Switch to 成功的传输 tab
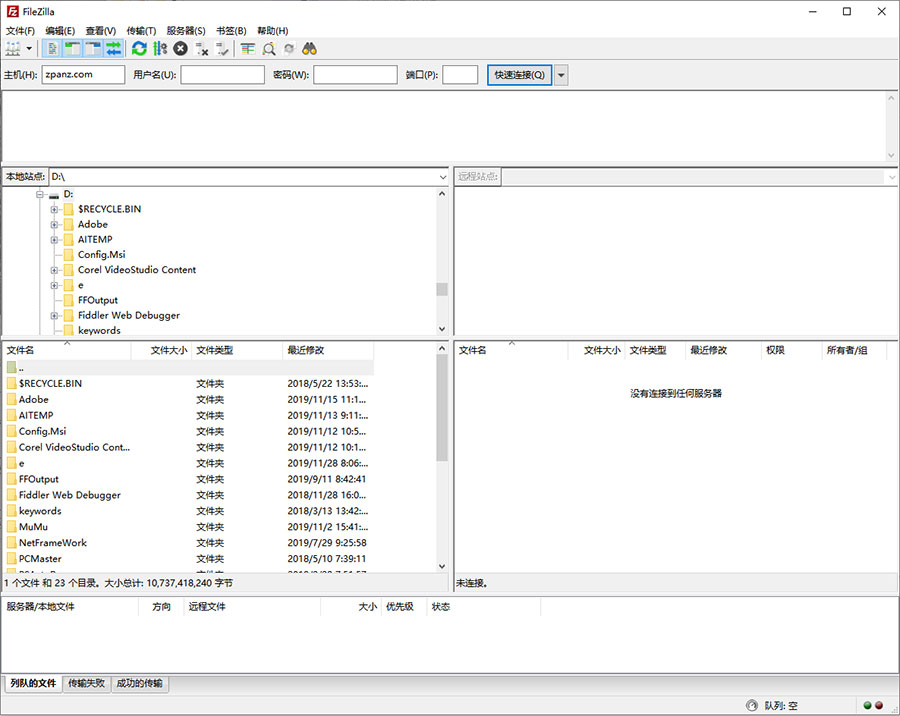Viewport: 900px width, 716px height. [139, 683]
